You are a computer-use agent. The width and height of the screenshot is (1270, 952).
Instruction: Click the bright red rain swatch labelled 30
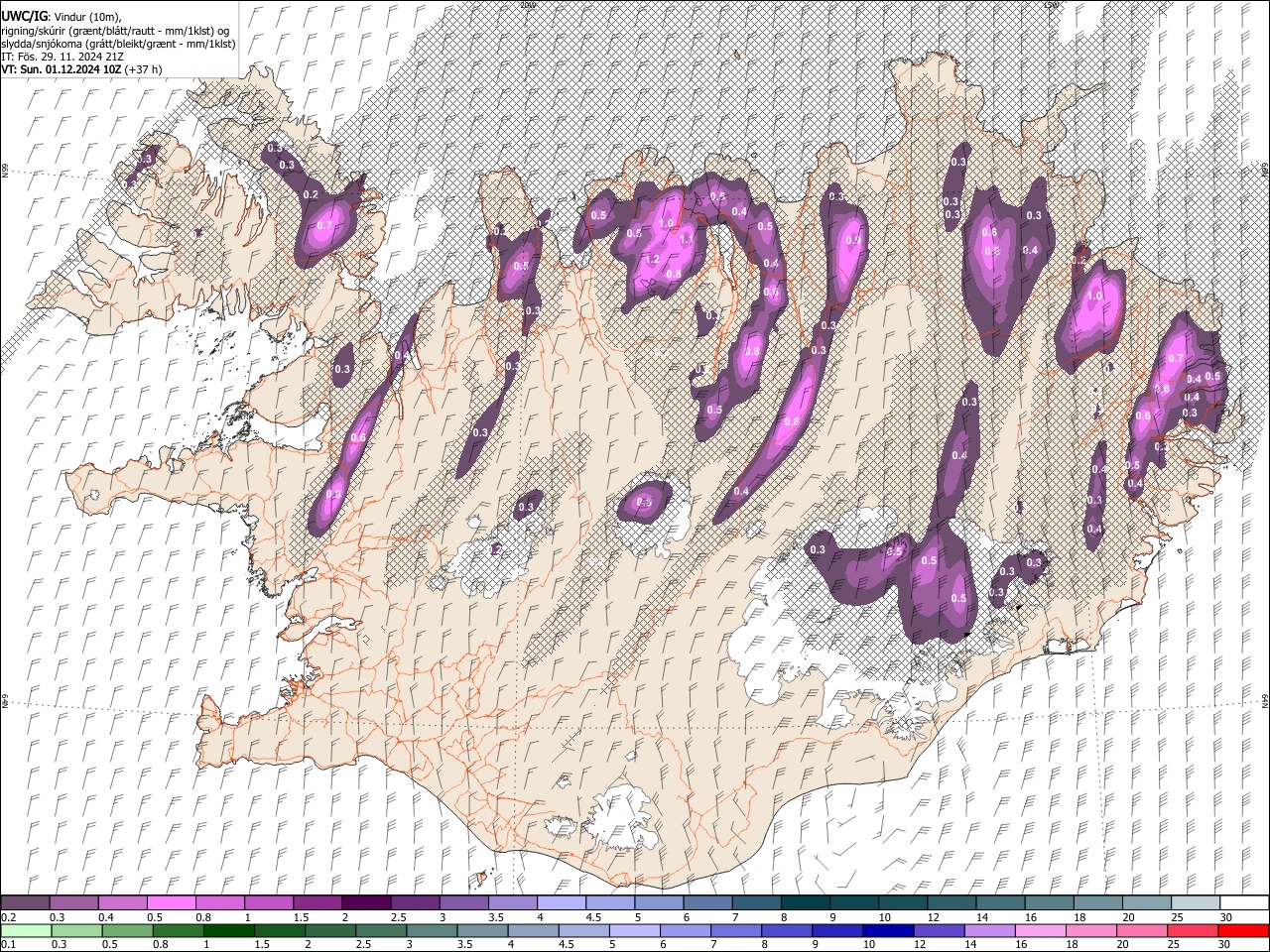[x=1243, y=930]
